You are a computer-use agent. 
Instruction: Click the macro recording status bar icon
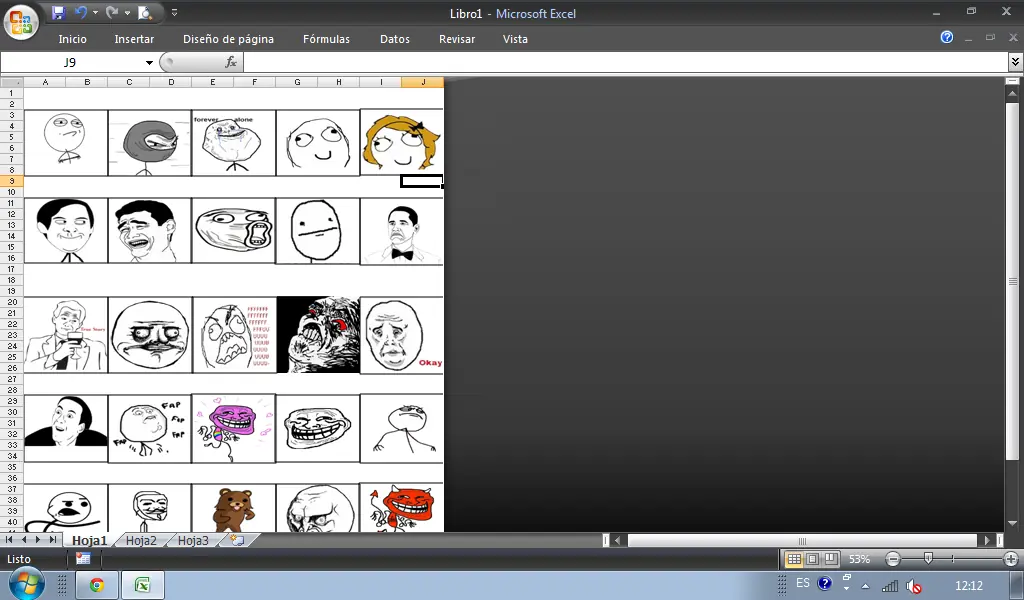tap(83, 558)
